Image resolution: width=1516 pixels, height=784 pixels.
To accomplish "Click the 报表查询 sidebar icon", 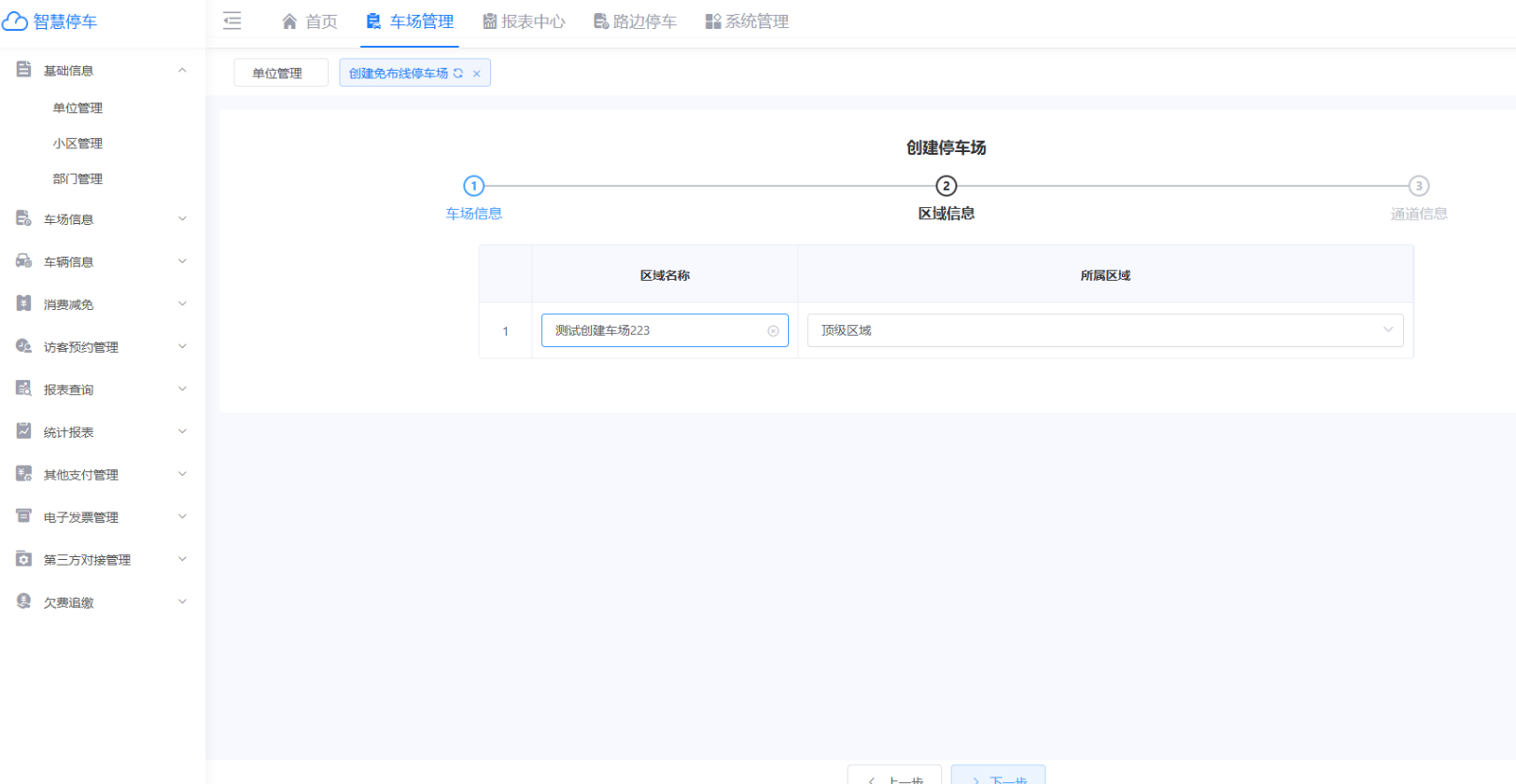I will point(23,388).
